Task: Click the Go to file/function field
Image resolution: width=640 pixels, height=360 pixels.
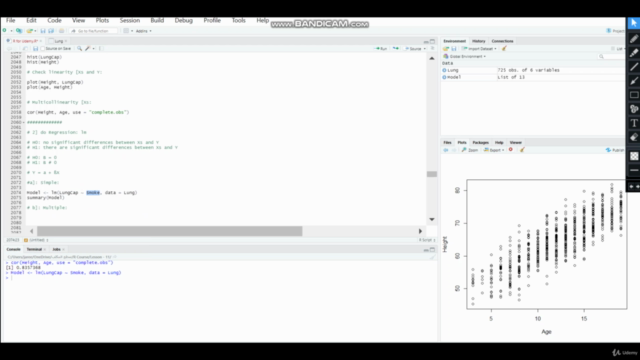Action: pos(93,31)
